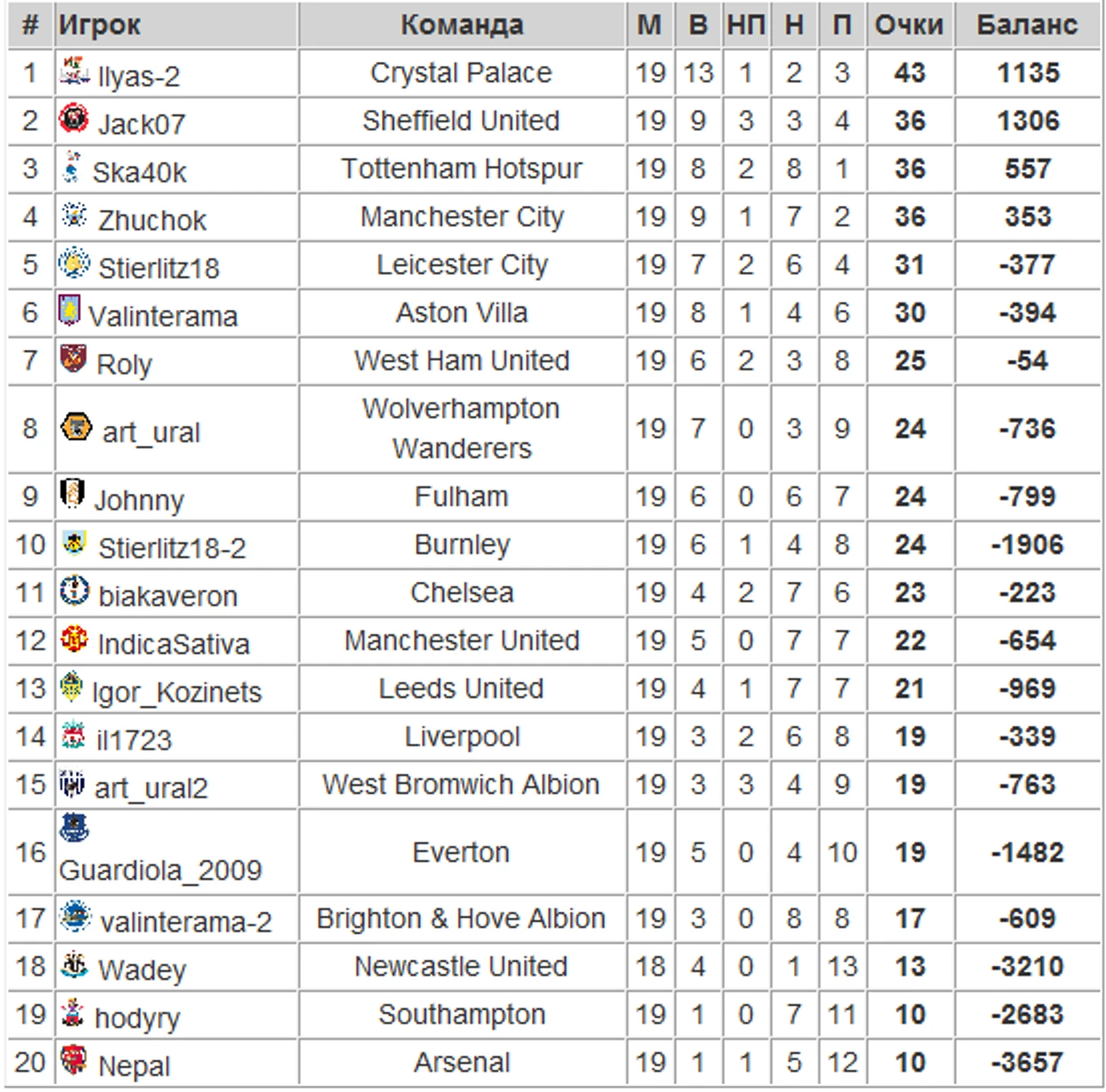Click the Баланс column header
Screen dimensions: 1106x1092
[x=1027, y=25]
